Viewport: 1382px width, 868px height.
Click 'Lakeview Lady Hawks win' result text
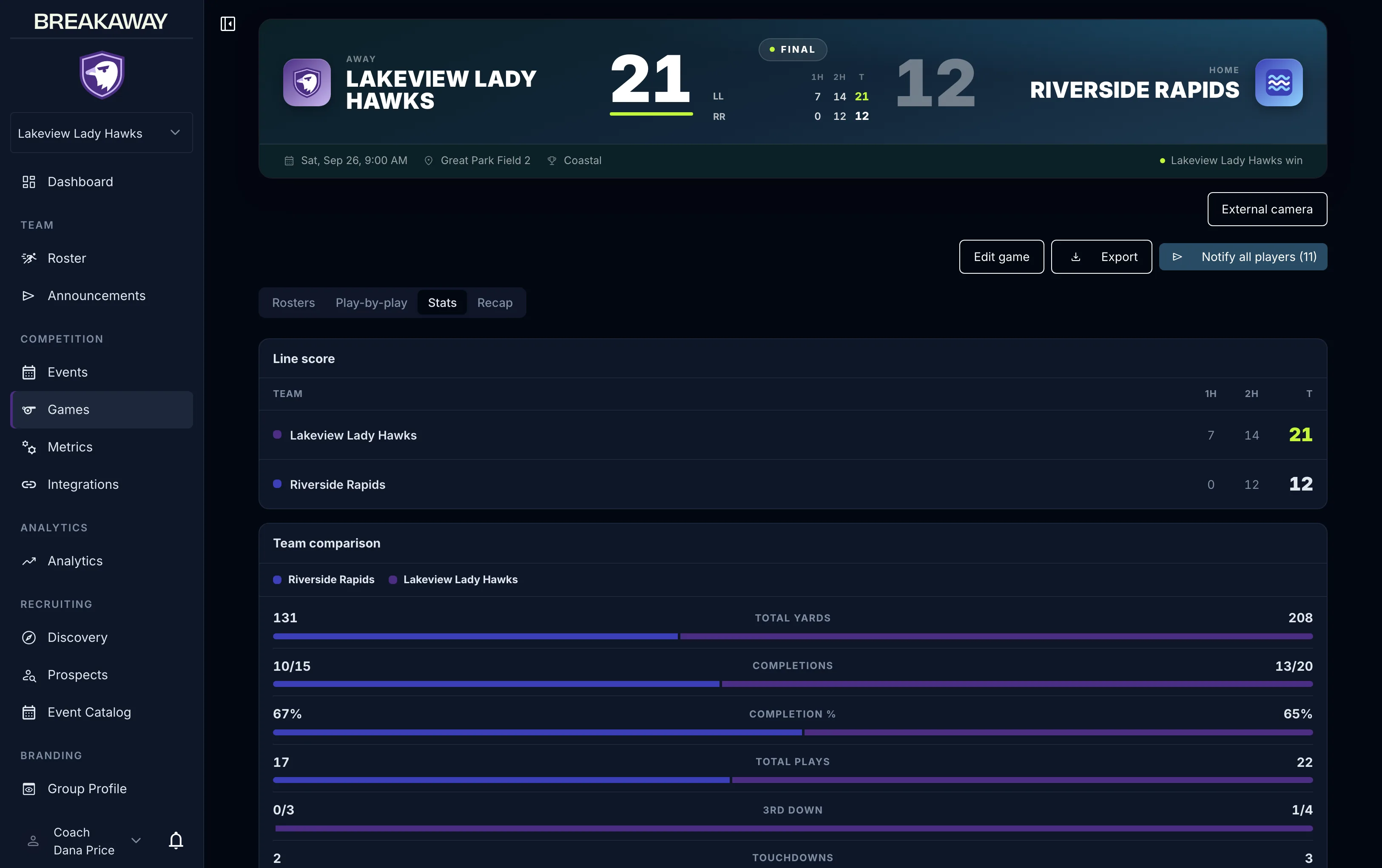(1236, 161)
